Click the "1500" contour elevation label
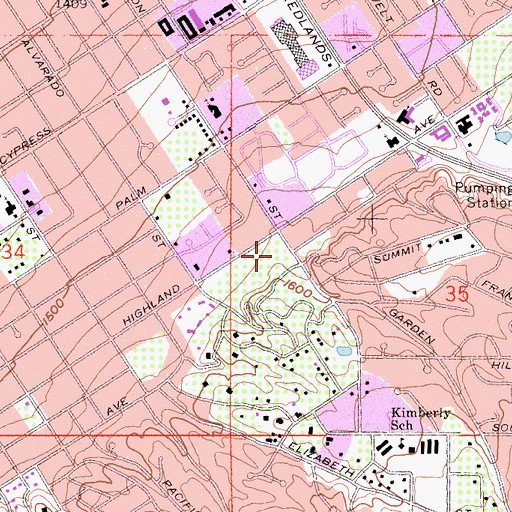512x512 pixels. [53, 312]
